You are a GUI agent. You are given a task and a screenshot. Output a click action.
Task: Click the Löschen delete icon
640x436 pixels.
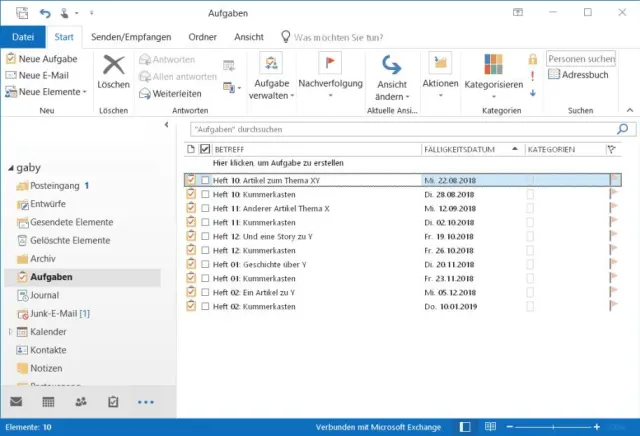click(x=114, y=69)
